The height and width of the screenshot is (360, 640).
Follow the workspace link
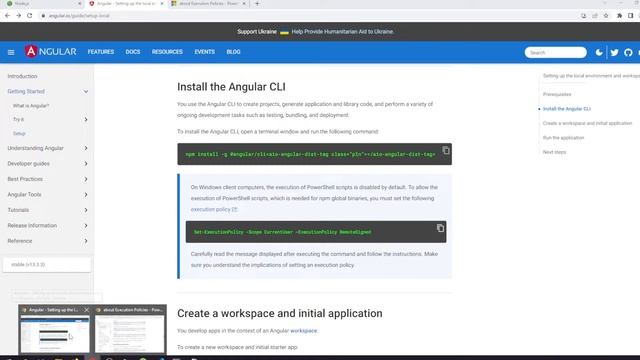(x=303, y=331)
